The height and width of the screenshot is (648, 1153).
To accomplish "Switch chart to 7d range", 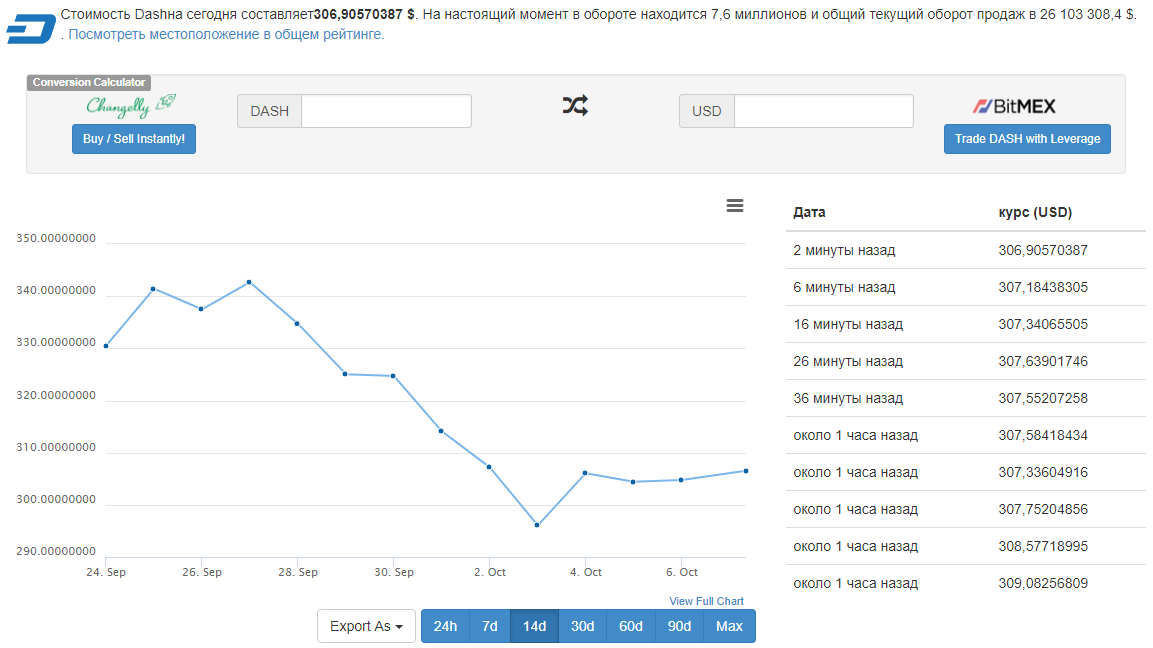I will click(490, 626).
